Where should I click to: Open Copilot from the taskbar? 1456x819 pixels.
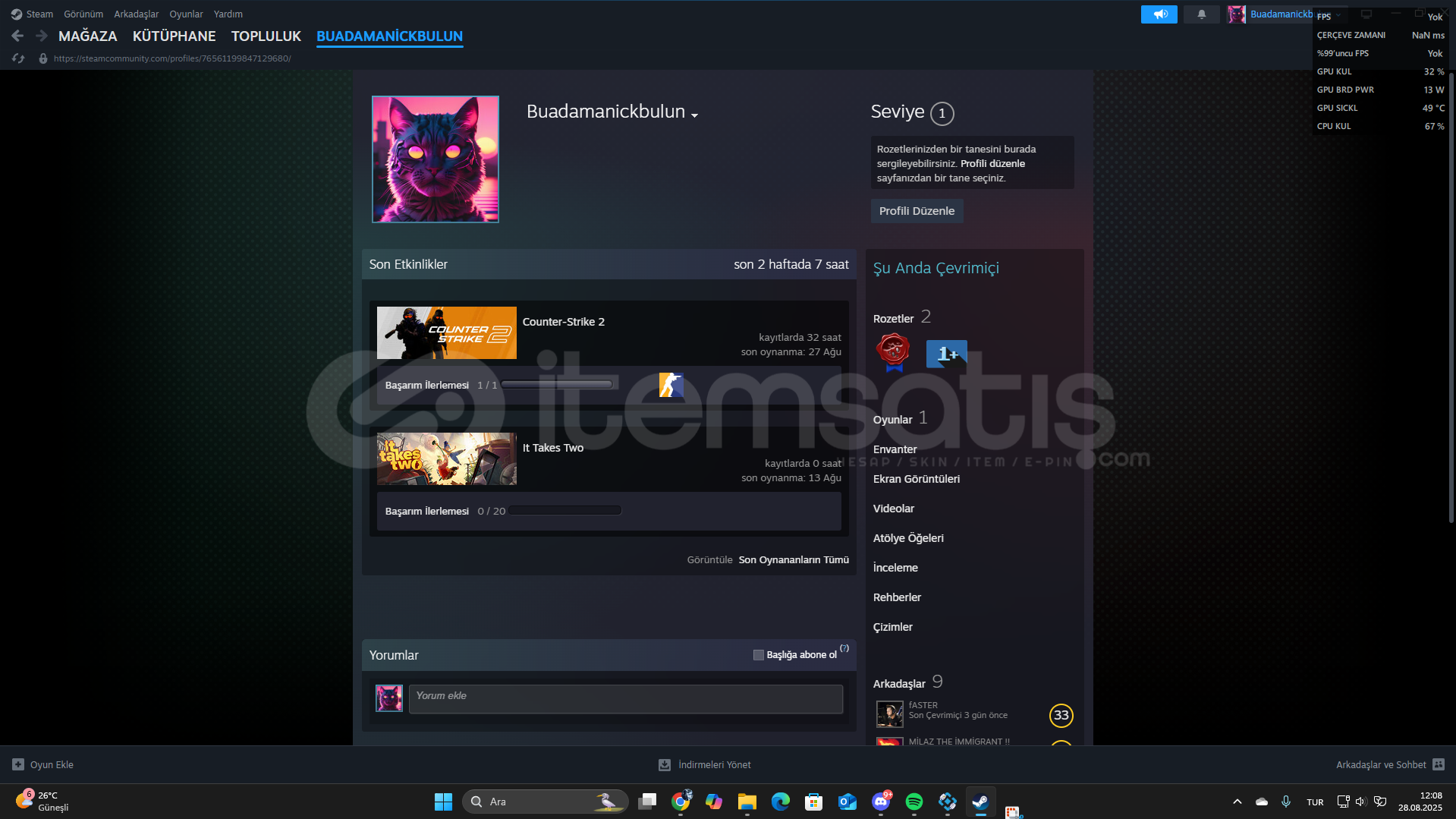click(714, 802)
